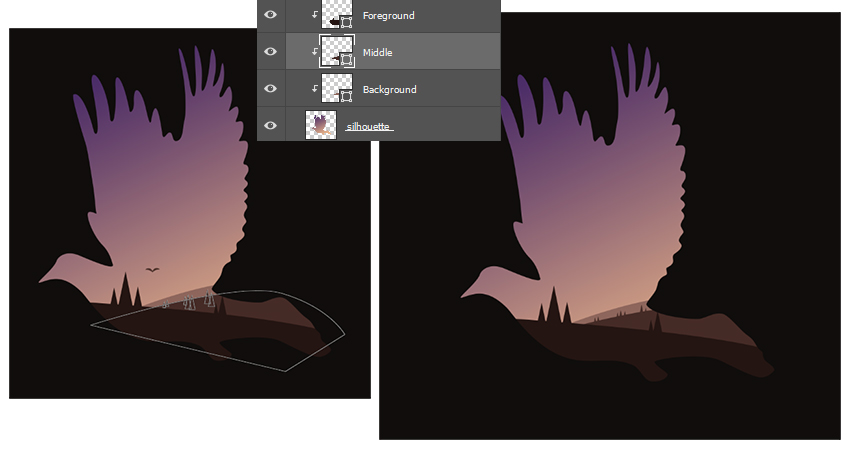
Task: Click the small flying bird in left canvas
Action: (x=152, y=269)
